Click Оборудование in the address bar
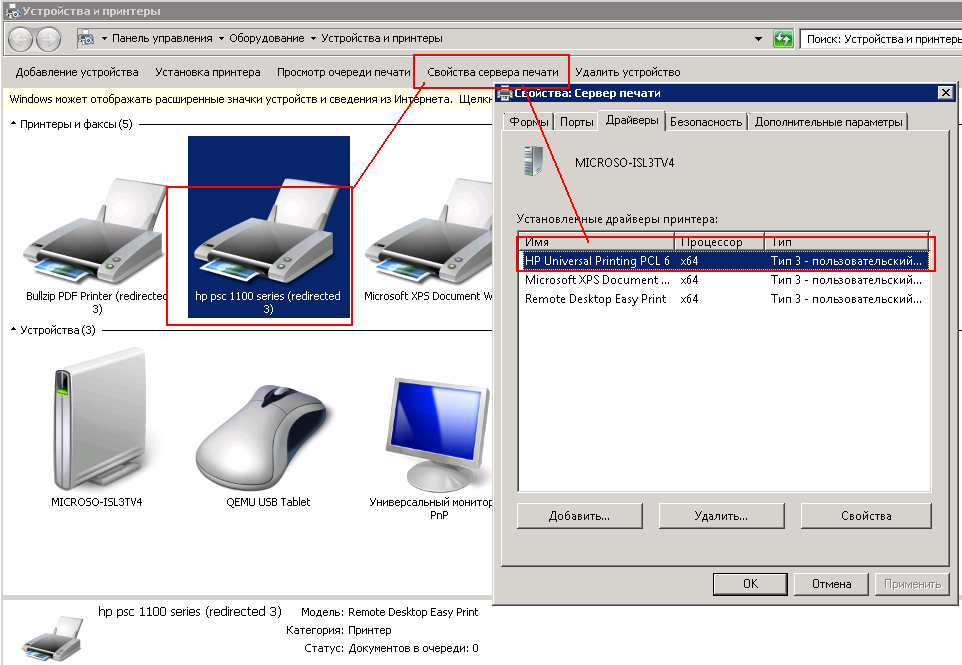 pos(266,38)
